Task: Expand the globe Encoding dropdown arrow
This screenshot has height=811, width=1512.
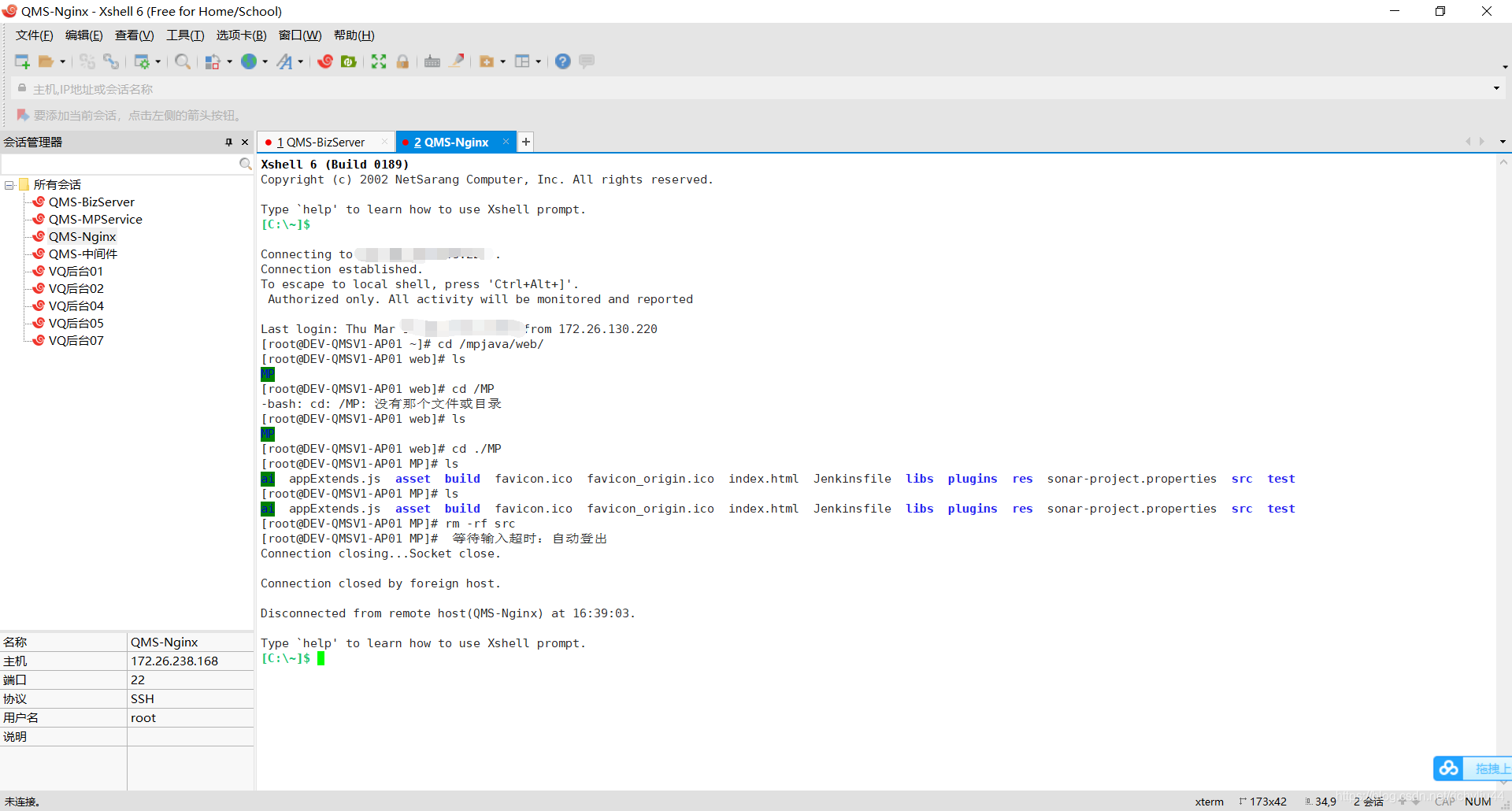Action: 265,61
